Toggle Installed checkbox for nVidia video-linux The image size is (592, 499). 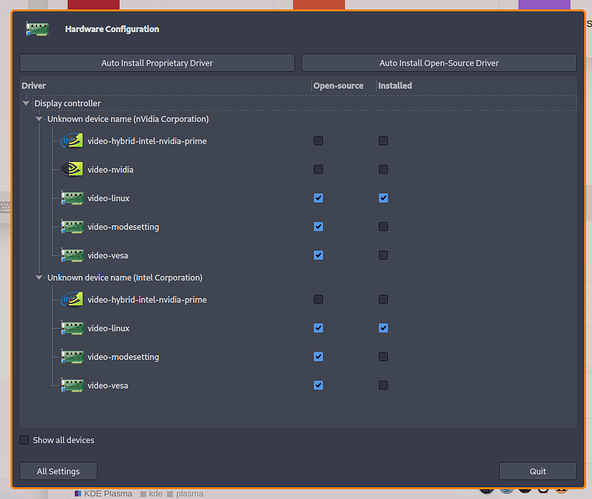pos(383,198)
